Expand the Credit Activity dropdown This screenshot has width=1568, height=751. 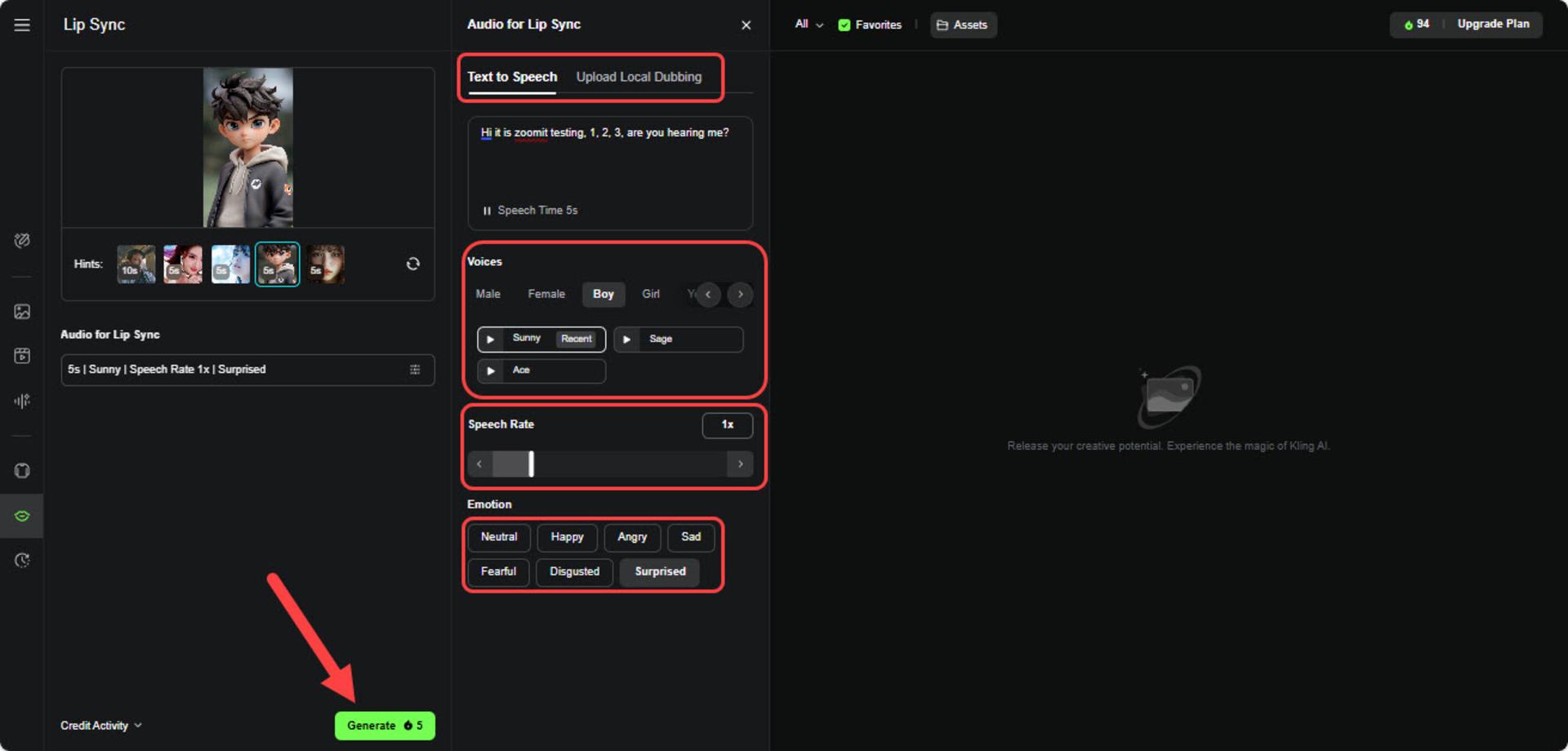pos(101,726)
